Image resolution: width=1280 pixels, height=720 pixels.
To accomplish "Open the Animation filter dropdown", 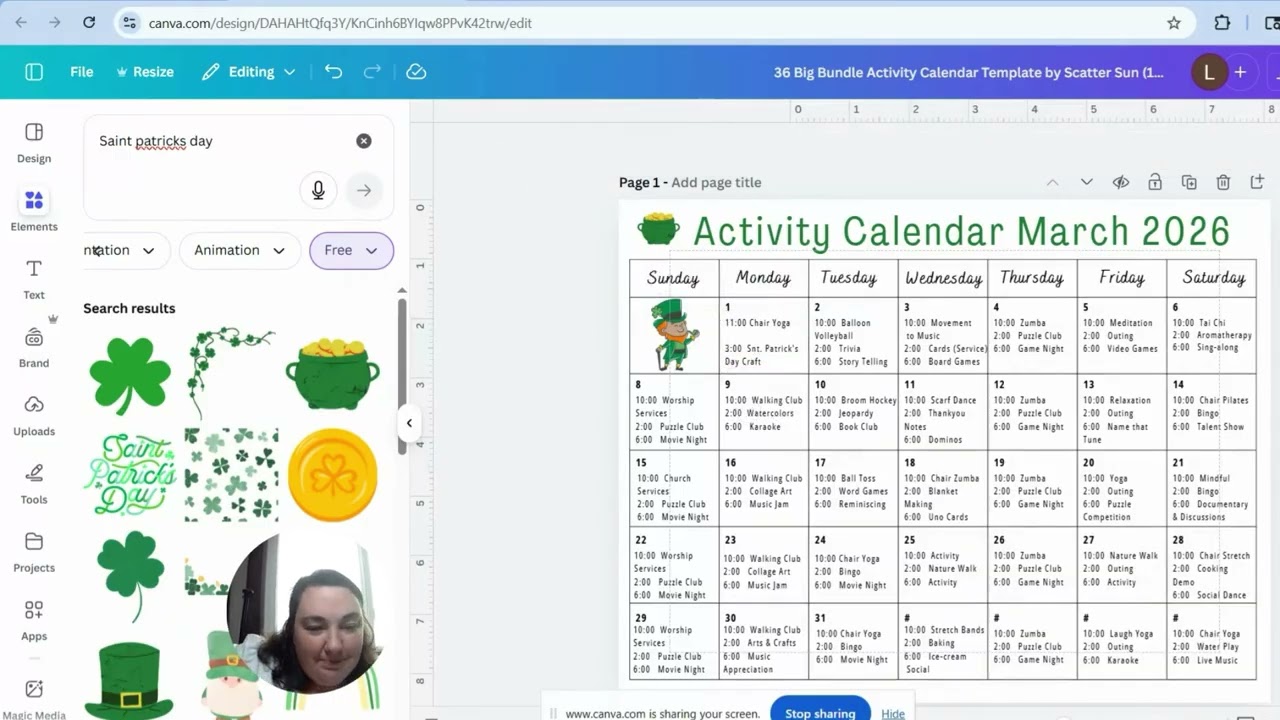I will tap(239, 250).
